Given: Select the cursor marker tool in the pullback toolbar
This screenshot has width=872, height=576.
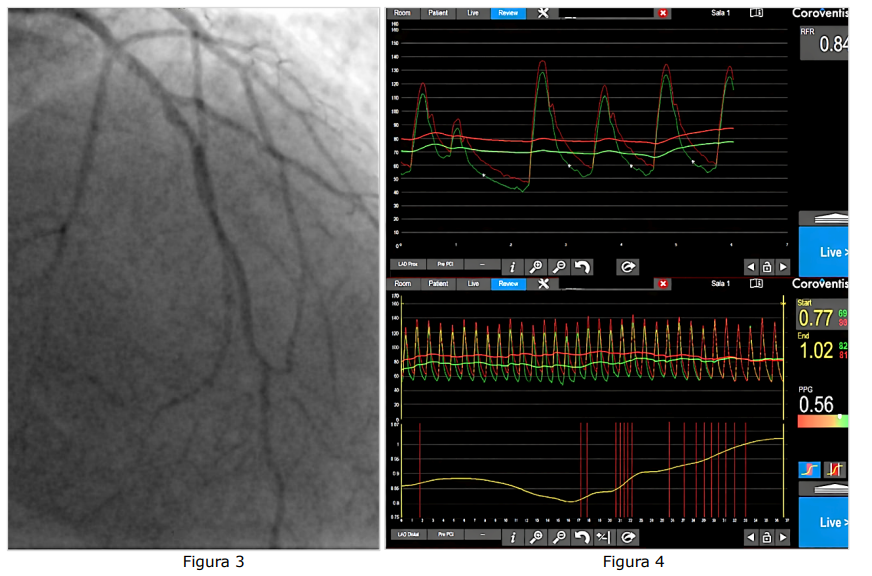Looking at the screenshot, I should tap(605, 537).
